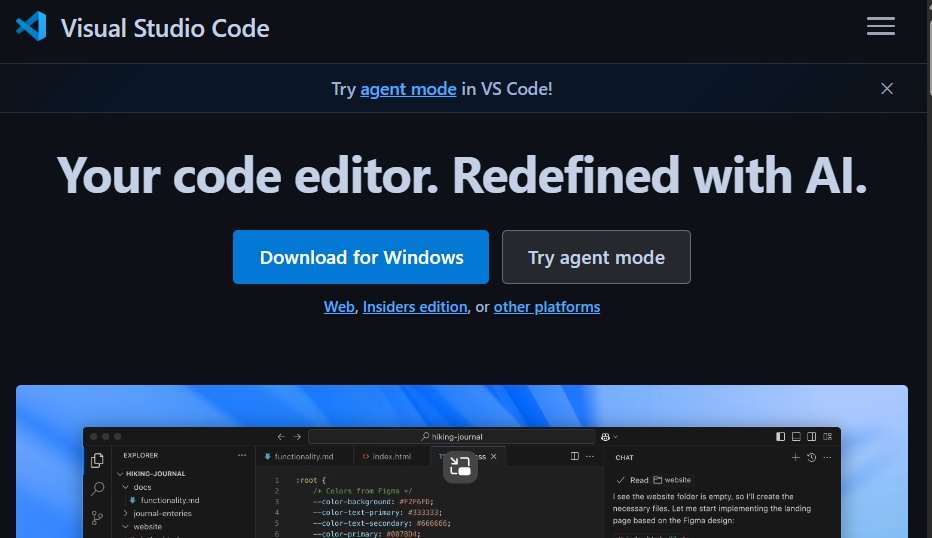Click the #333333 color value in code
The height and width of the screenshot is (538, 932).
coord(424,512)
